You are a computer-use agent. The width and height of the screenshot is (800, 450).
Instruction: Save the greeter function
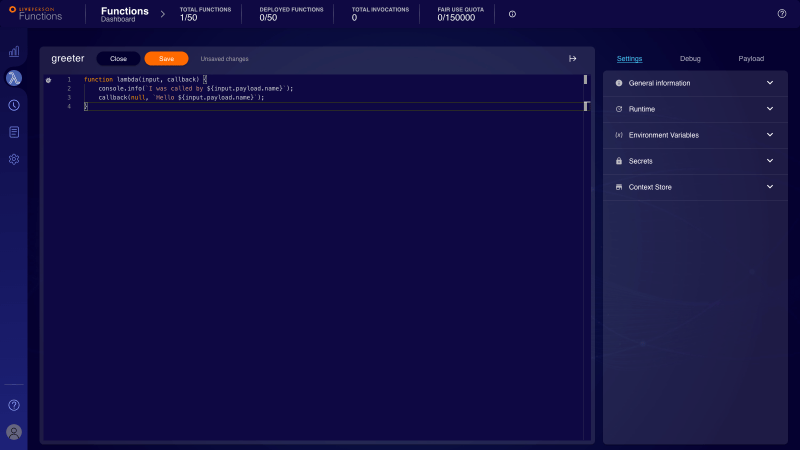[166, 59]
